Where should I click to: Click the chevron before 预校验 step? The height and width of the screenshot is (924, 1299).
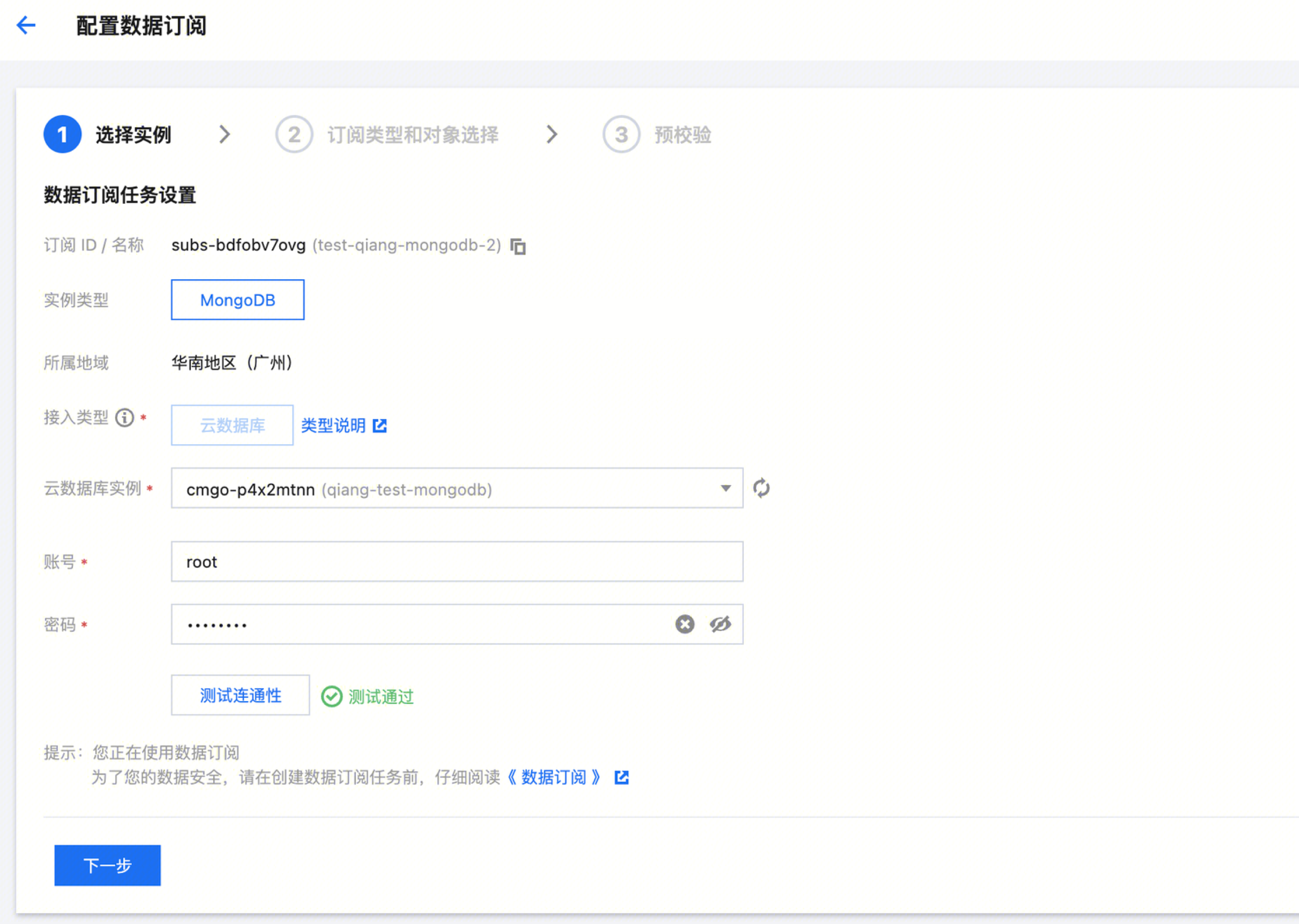click(x=551, y=135)
